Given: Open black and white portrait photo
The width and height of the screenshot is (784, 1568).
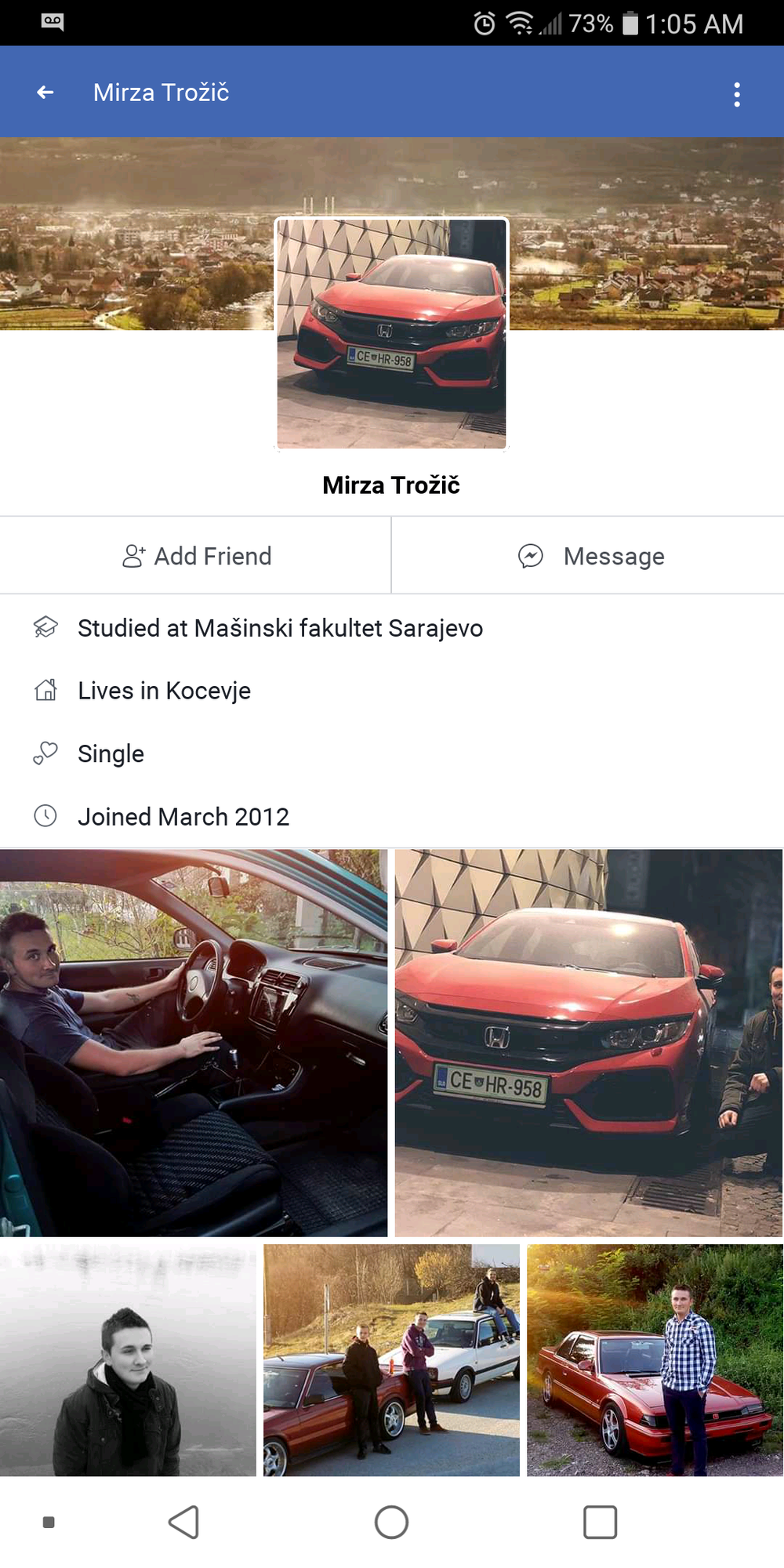Looking at the screenshot, I should (128, 1360).
